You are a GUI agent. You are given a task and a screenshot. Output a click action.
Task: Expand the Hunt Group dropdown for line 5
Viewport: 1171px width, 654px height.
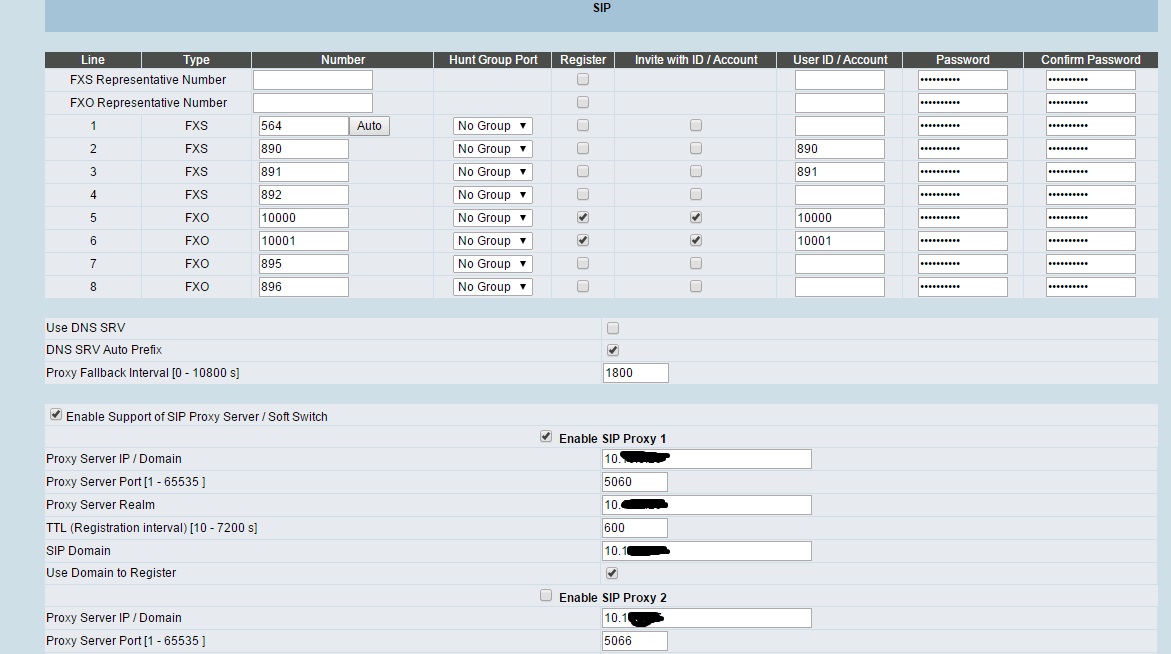pyautogui.click(x=492, y=218)
